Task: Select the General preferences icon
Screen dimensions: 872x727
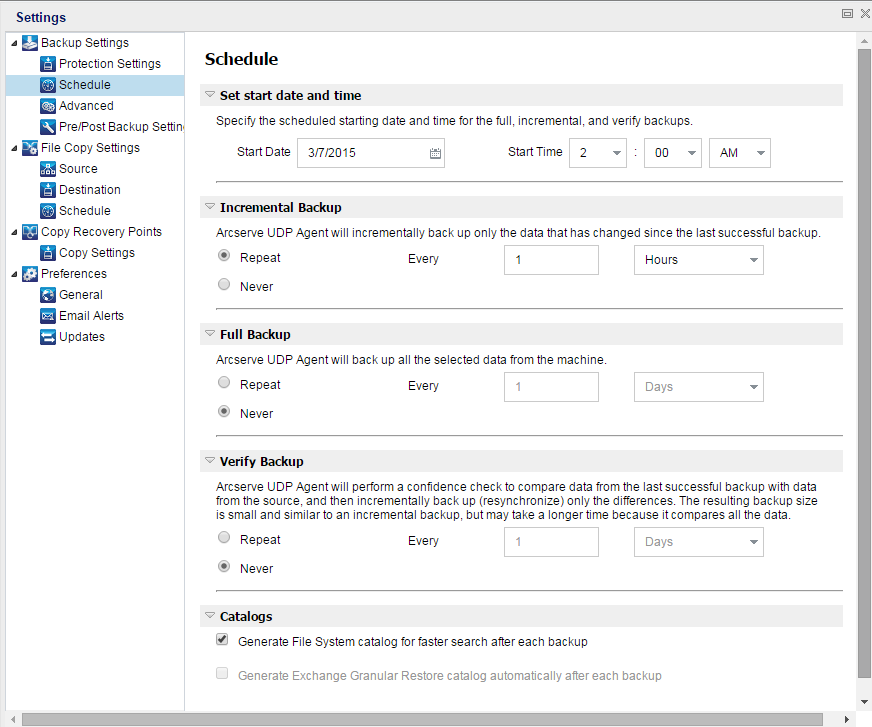Action: pos(47,294)
